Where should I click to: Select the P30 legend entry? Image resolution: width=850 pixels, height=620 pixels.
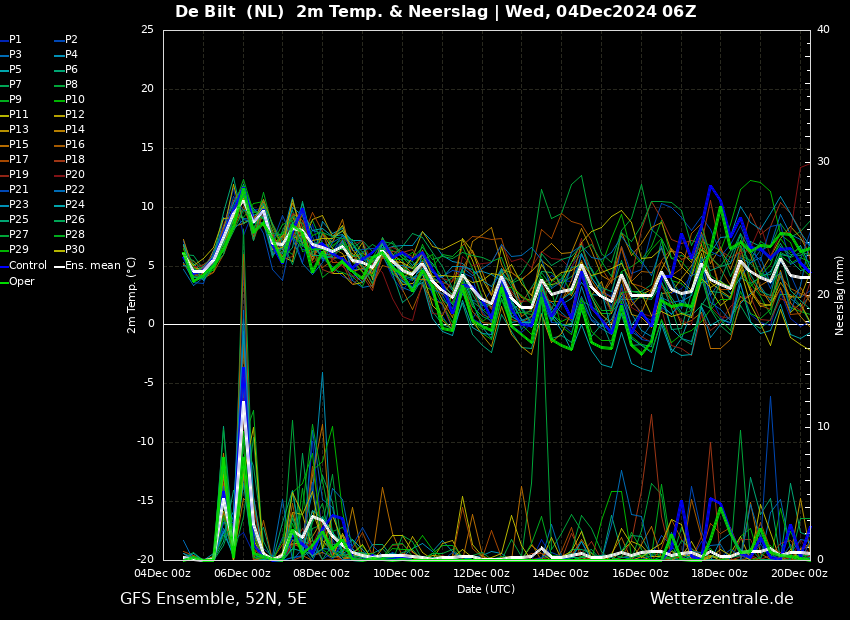75,250
